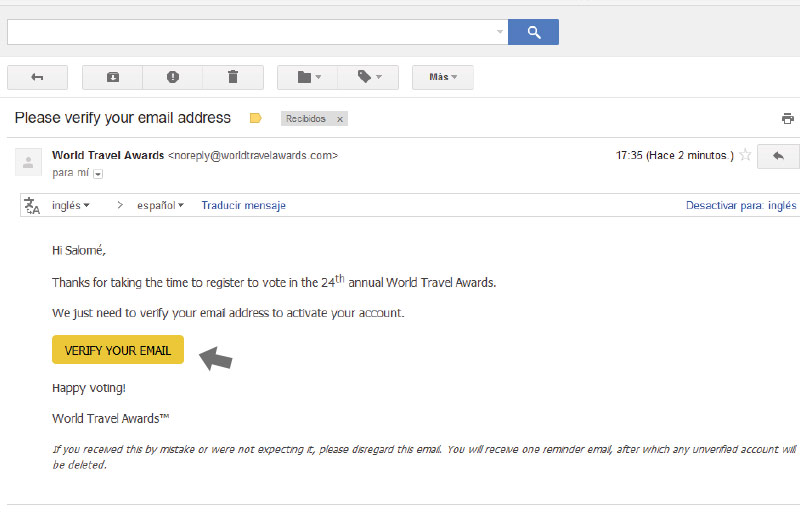800x513 pixels.
Task: Change source language from inglés
Action: pyautogui.click(x=71, y=205)
